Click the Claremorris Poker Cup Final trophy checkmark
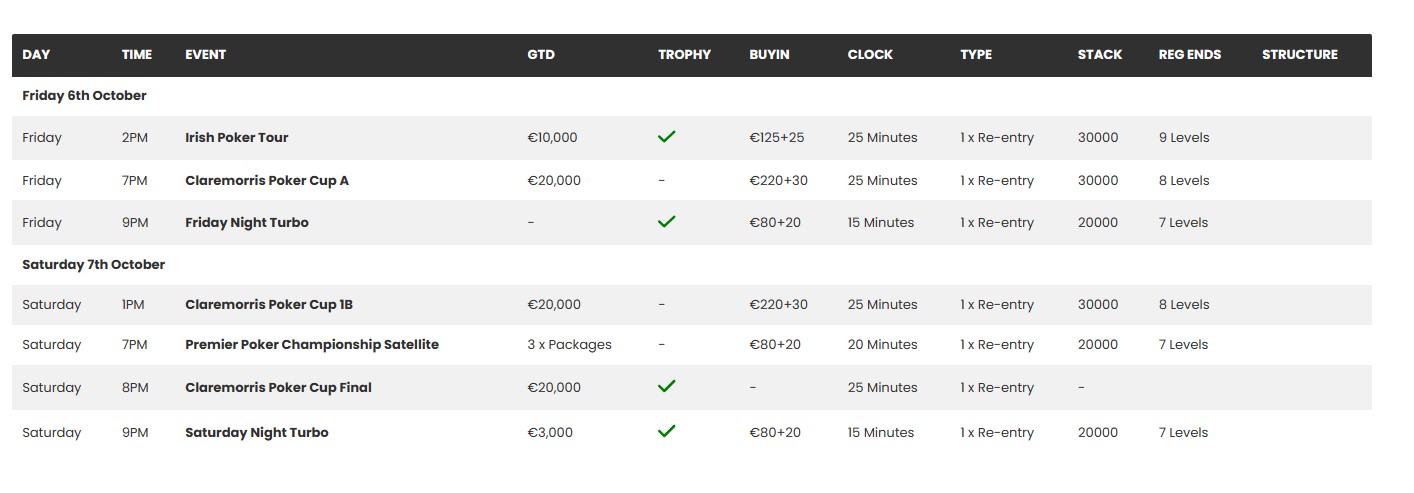 667,387
